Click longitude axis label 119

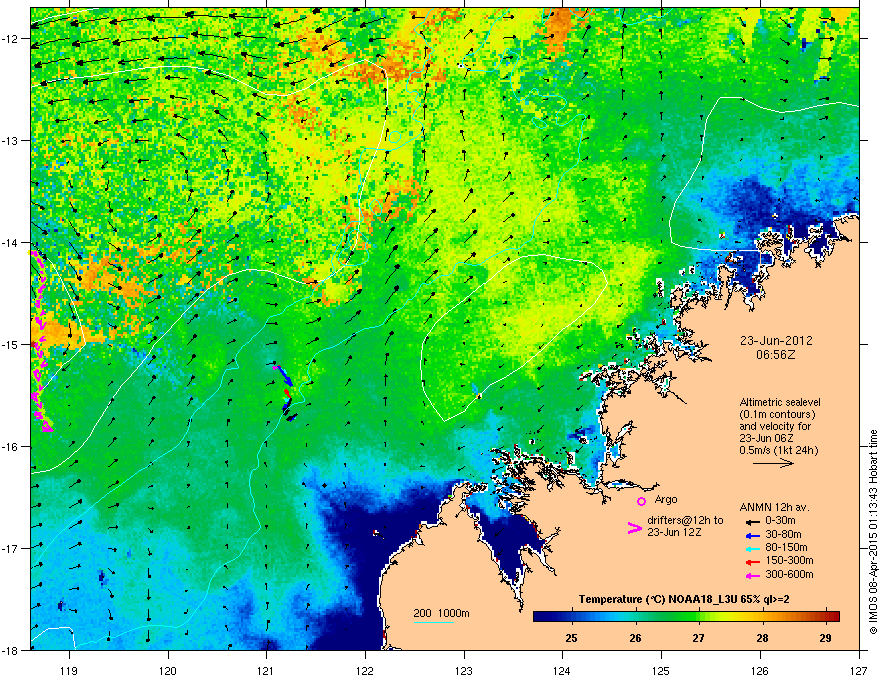point(69,670)
